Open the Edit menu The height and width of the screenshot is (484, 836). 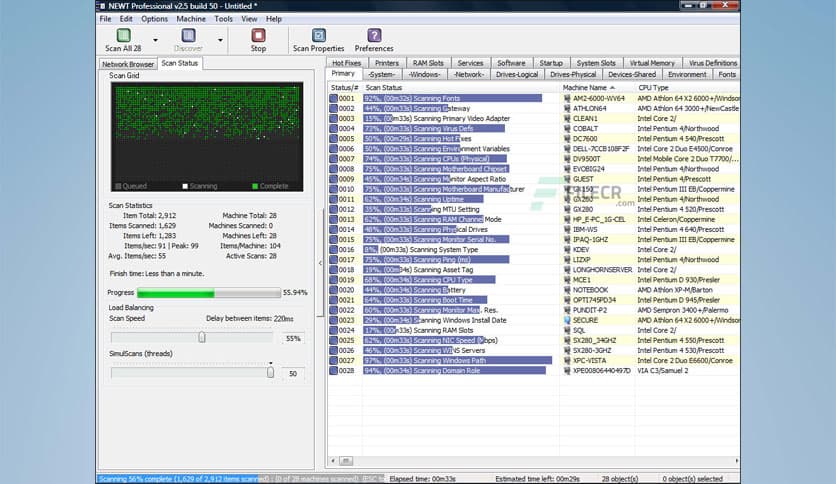click(126, 19)
